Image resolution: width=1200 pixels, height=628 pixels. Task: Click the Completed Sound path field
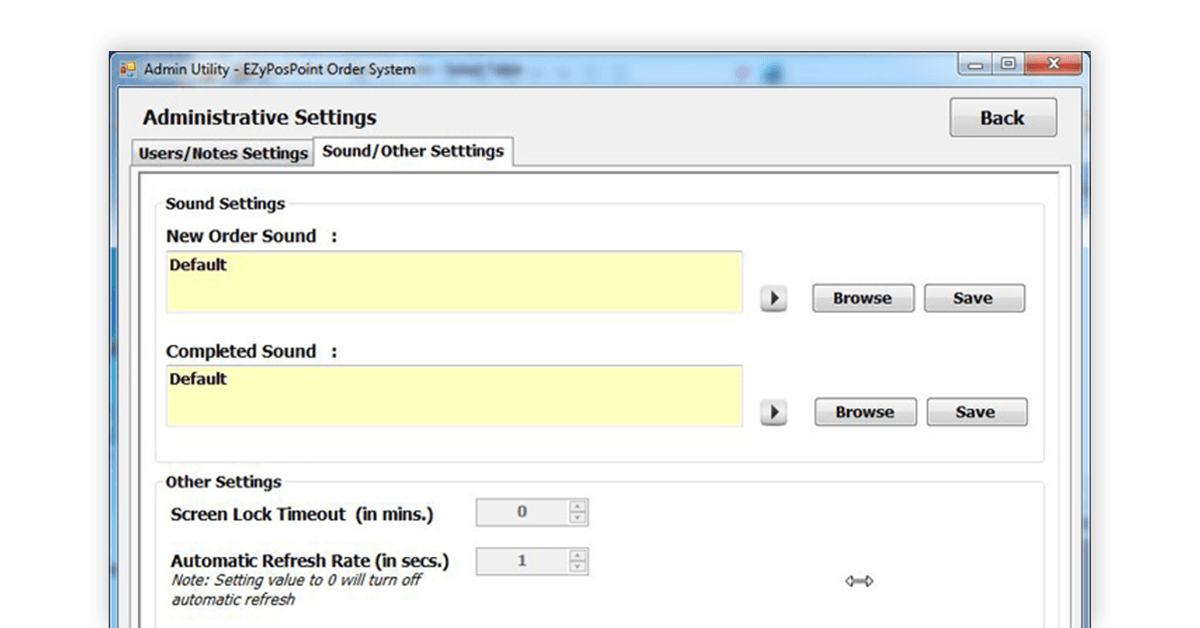pos(454,396)
